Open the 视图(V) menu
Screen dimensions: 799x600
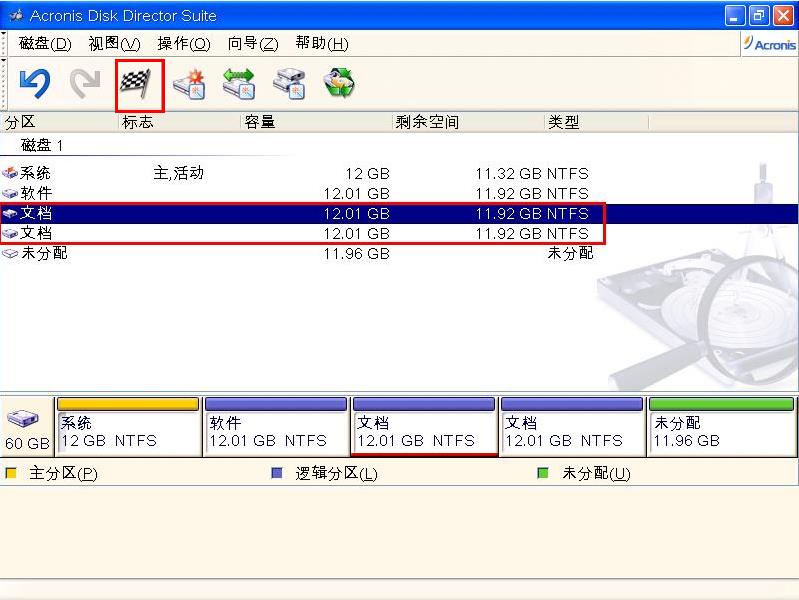click(114, 44)
